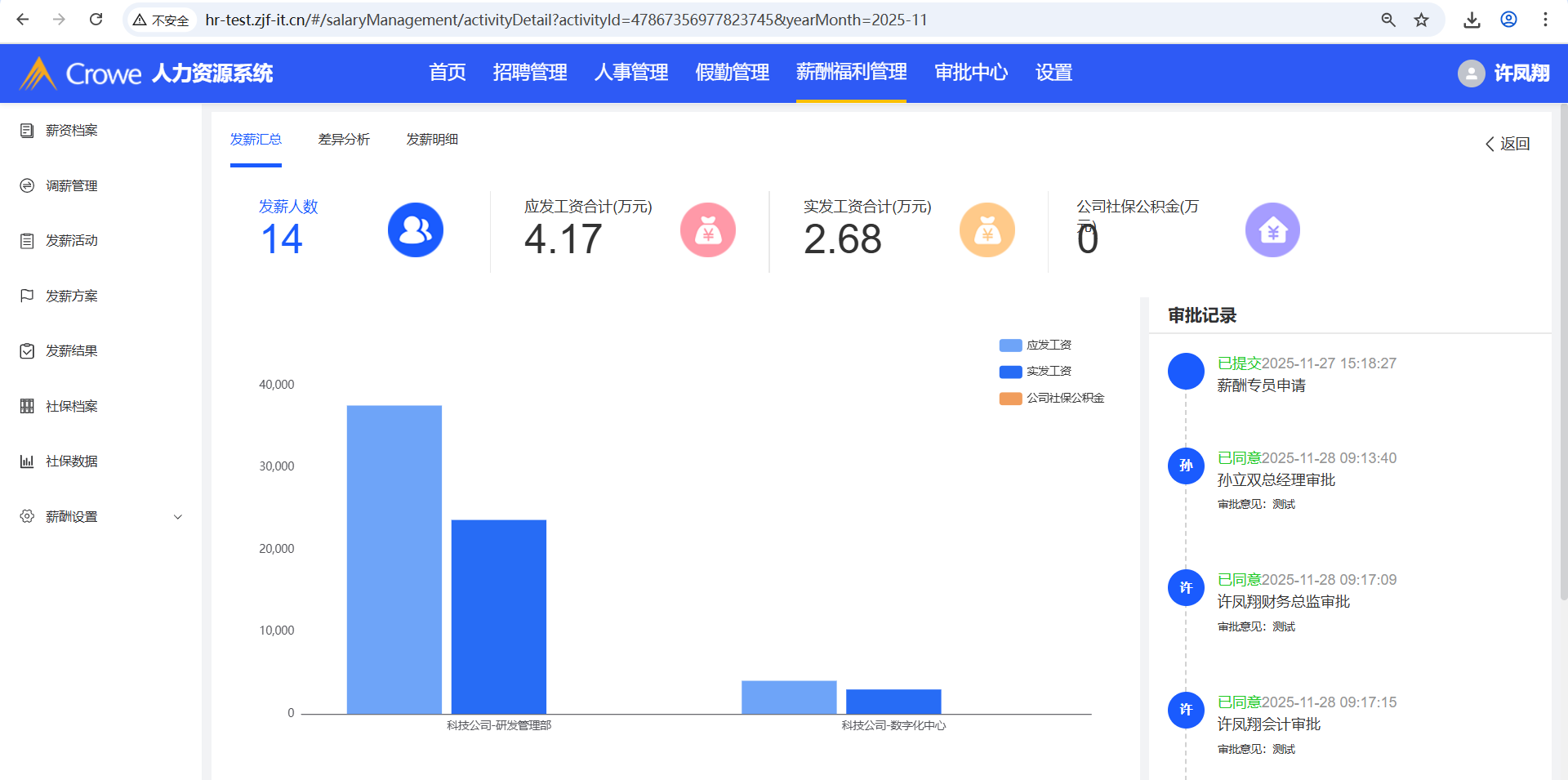Open browser three-dot options menu
Screen dimensions: 1568x780
[1544, 20]
